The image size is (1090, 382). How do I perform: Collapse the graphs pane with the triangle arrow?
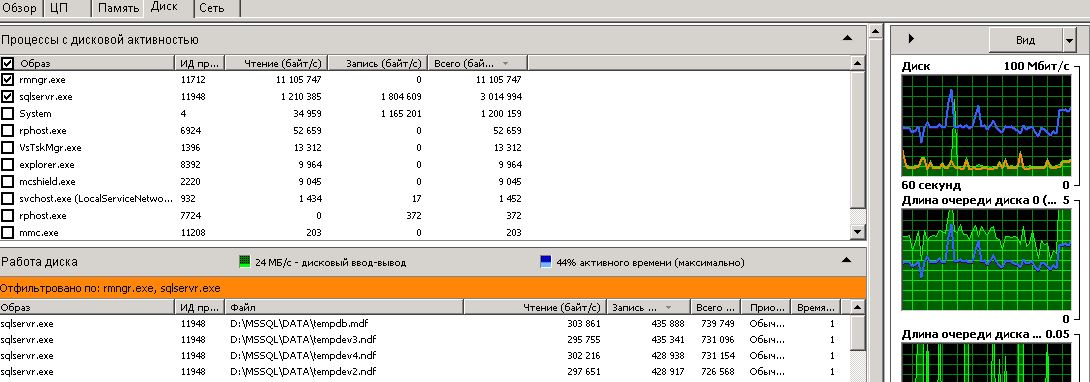(911, 39)
